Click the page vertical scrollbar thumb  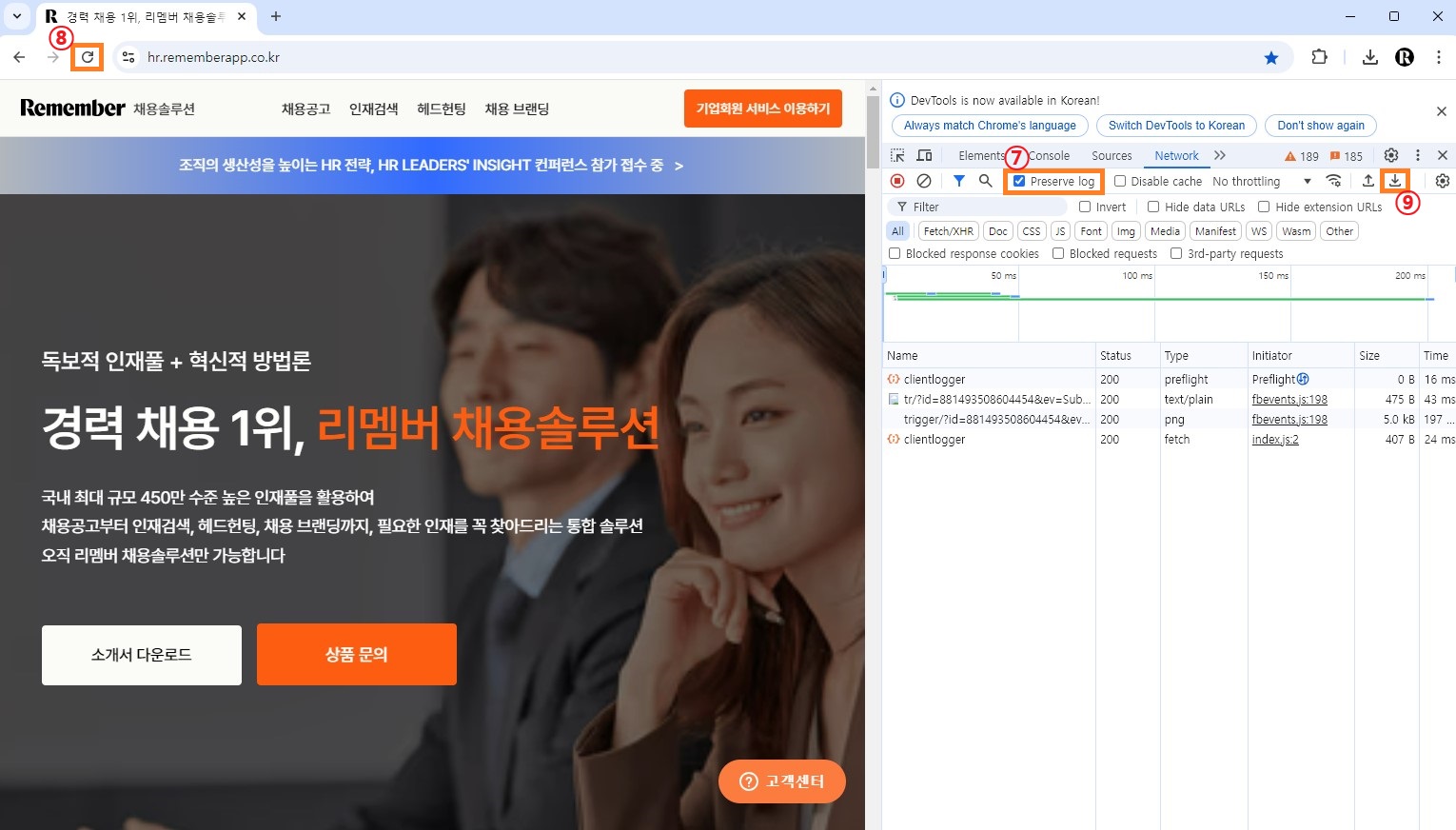tap(873, 131)
